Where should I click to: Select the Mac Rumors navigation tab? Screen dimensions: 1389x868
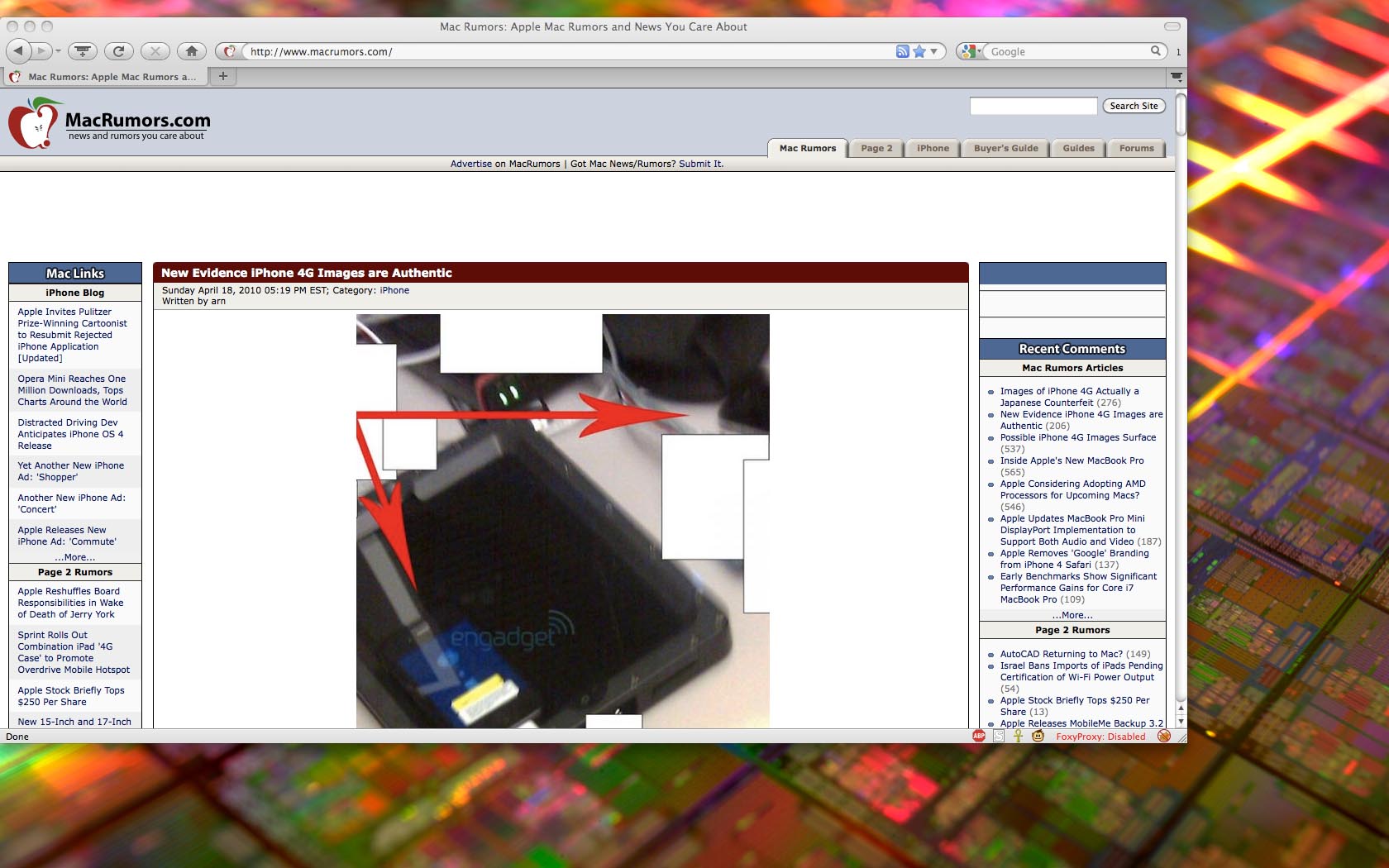[807, 148]
